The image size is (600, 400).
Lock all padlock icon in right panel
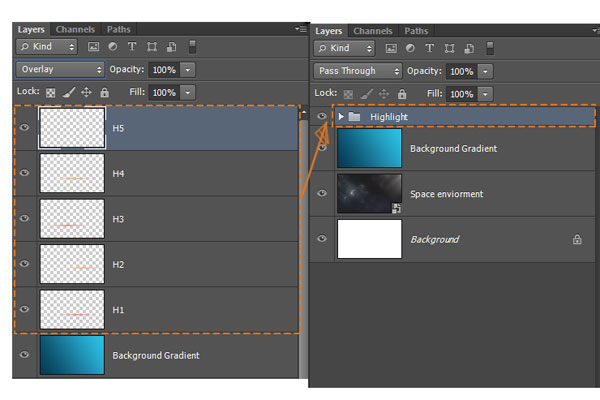(402, 94)
